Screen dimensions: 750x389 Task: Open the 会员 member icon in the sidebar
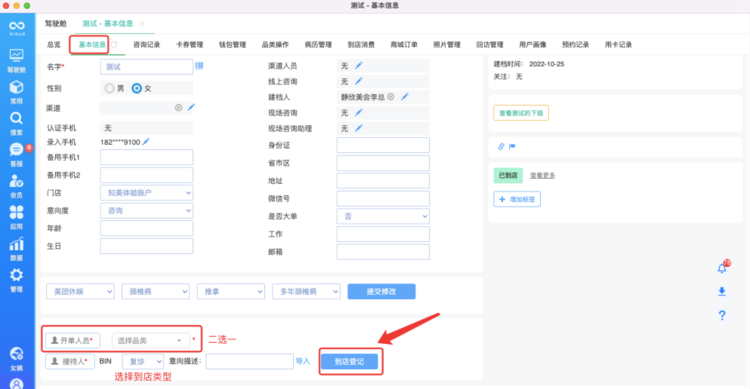pos(16,181)
